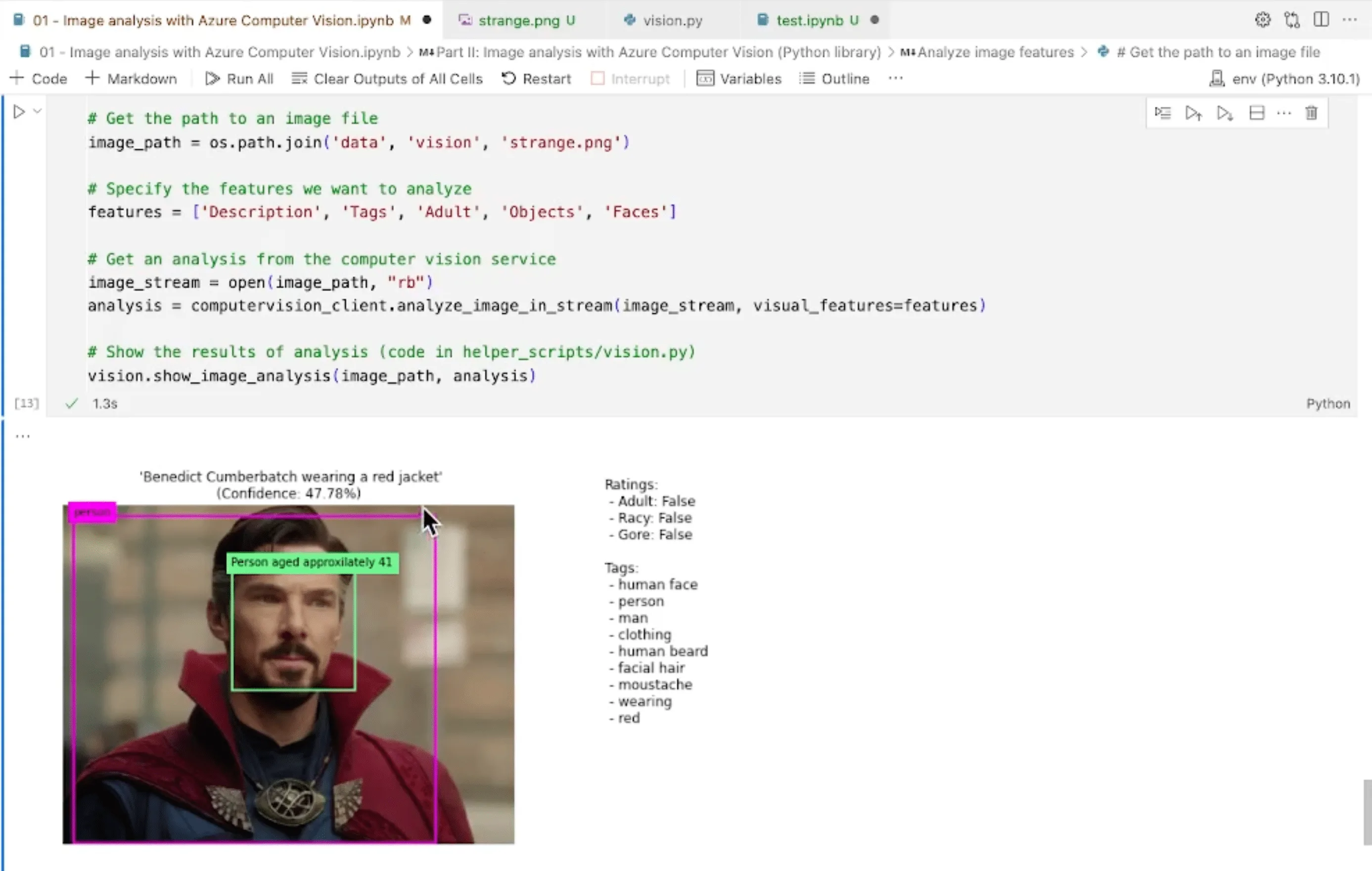
Task: Select the env (Python 3.10.1) kernel
Action: 1284,79
